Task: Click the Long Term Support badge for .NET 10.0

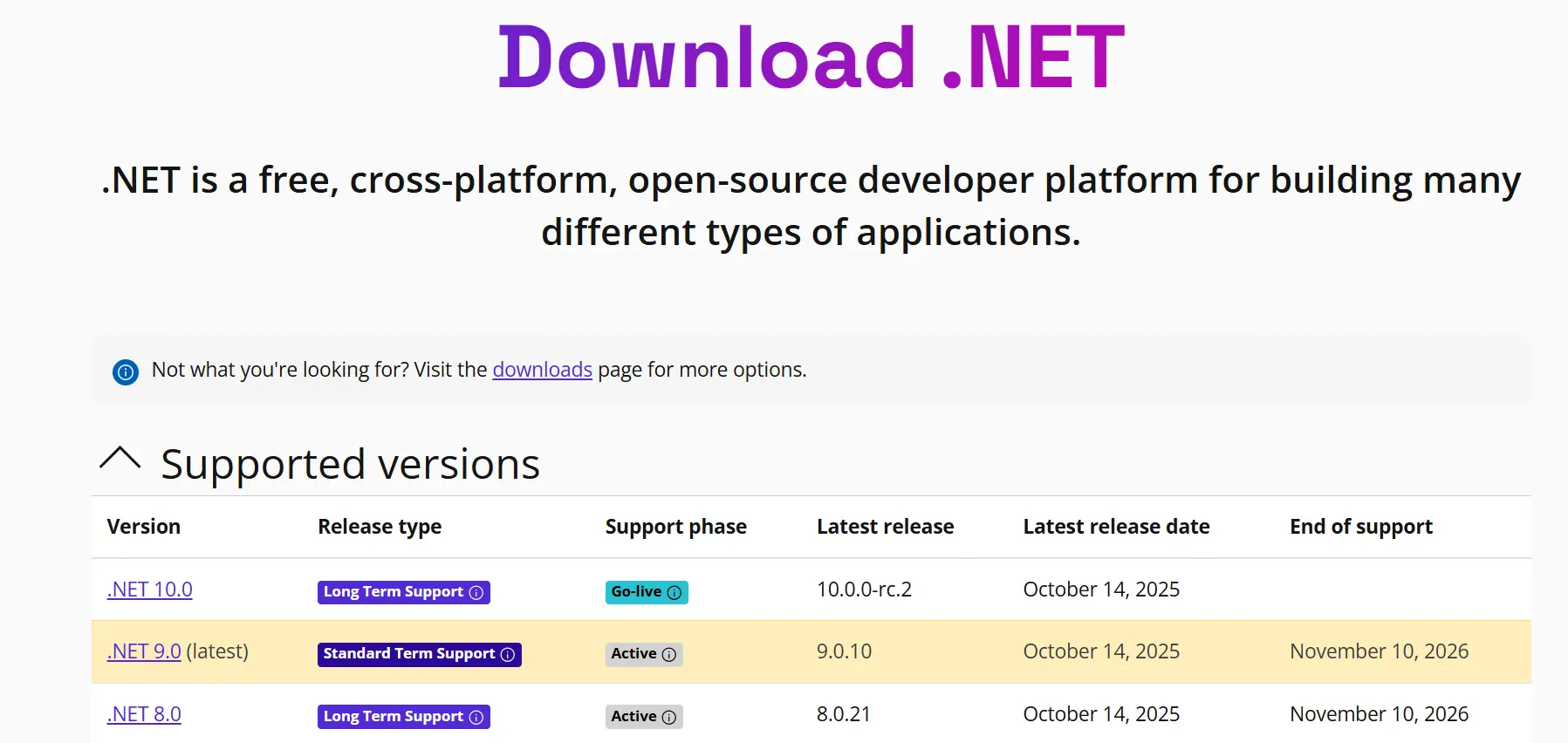Action: click(x=404, y=592)
